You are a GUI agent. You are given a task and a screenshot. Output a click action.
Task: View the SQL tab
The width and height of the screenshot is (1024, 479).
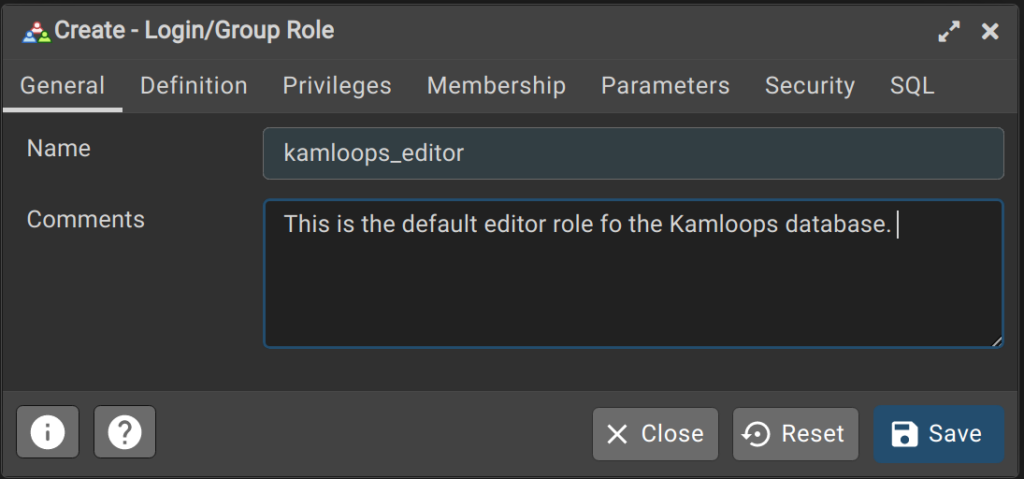[x=912, y=86]
